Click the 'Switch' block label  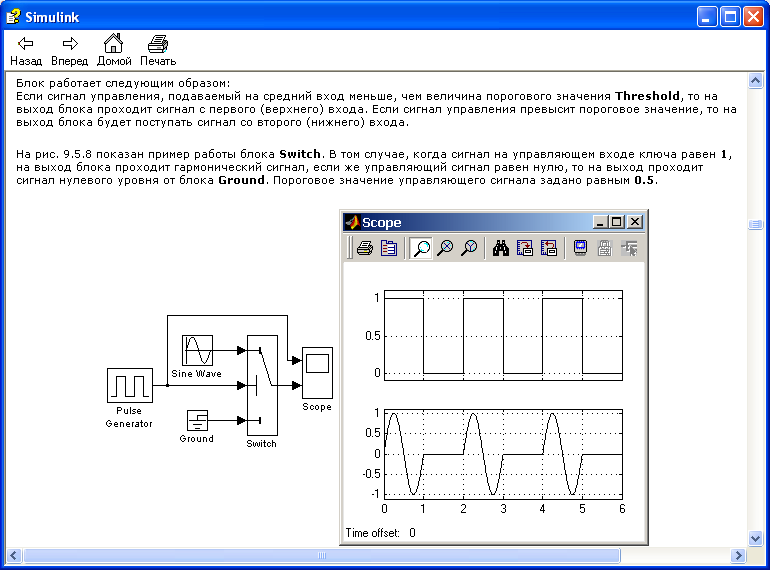[x=261, y=444]
